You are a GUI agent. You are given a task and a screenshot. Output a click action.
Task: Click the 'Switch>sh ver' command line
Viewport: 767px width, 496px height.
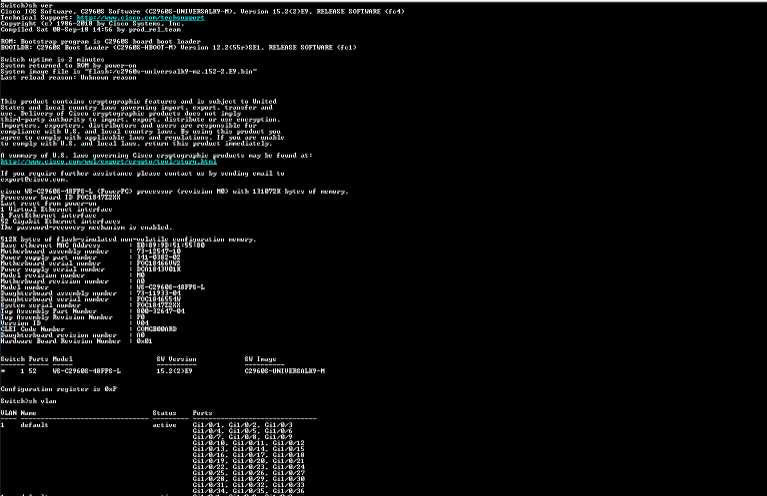pyautogui.click(x=26, y=5)
